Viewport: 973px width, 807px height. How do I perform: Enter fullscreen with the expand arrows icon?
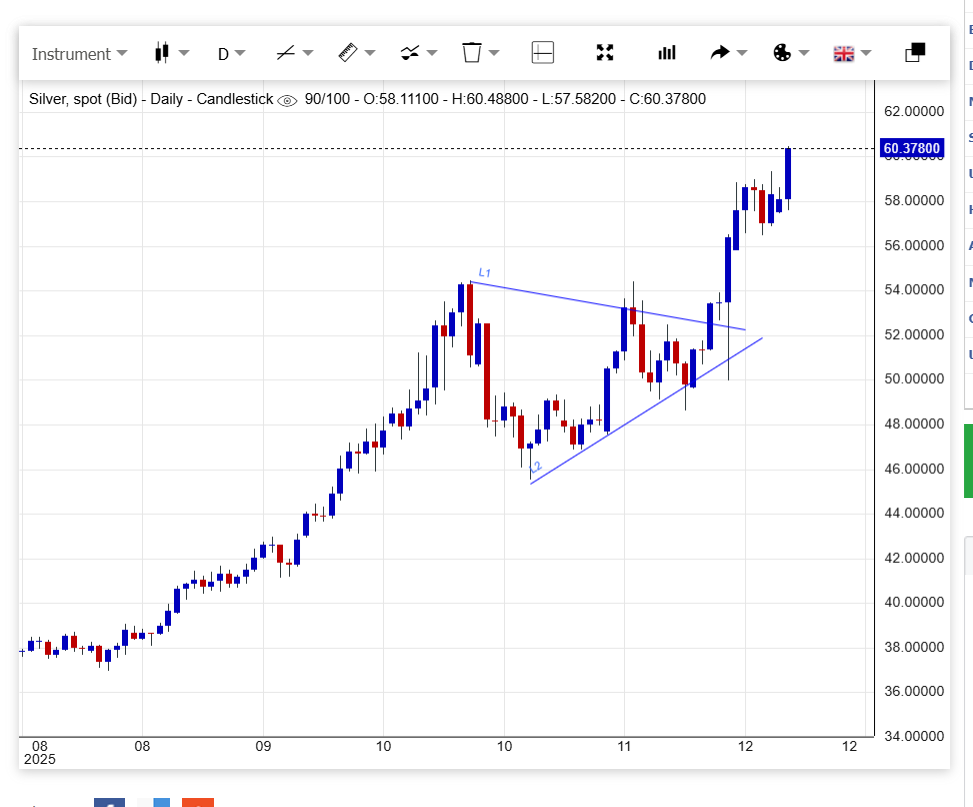pyautogui.click(x=604, y=53)
